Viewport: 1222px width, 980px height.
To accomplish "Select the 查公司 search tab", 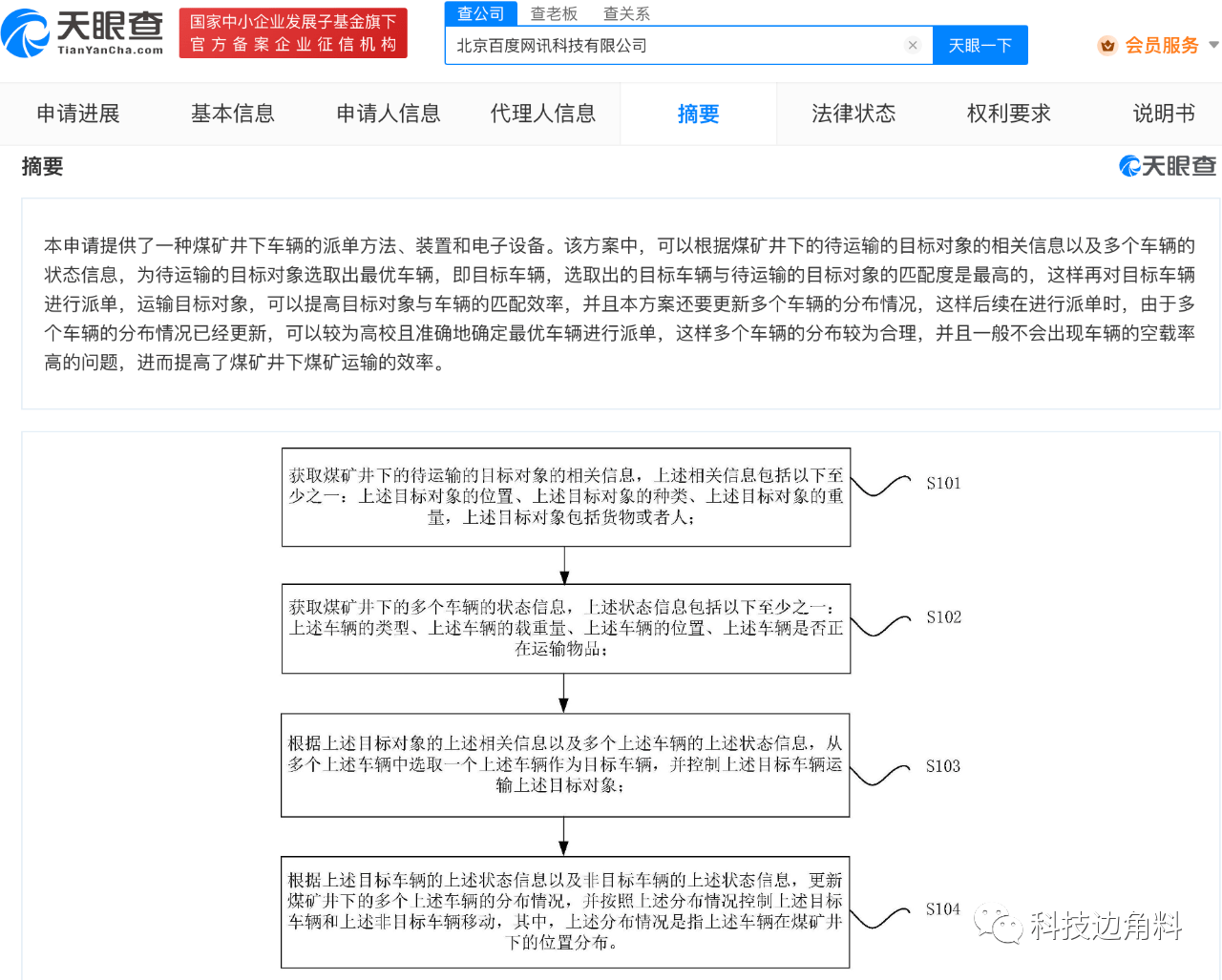I will tap(481, 13).
